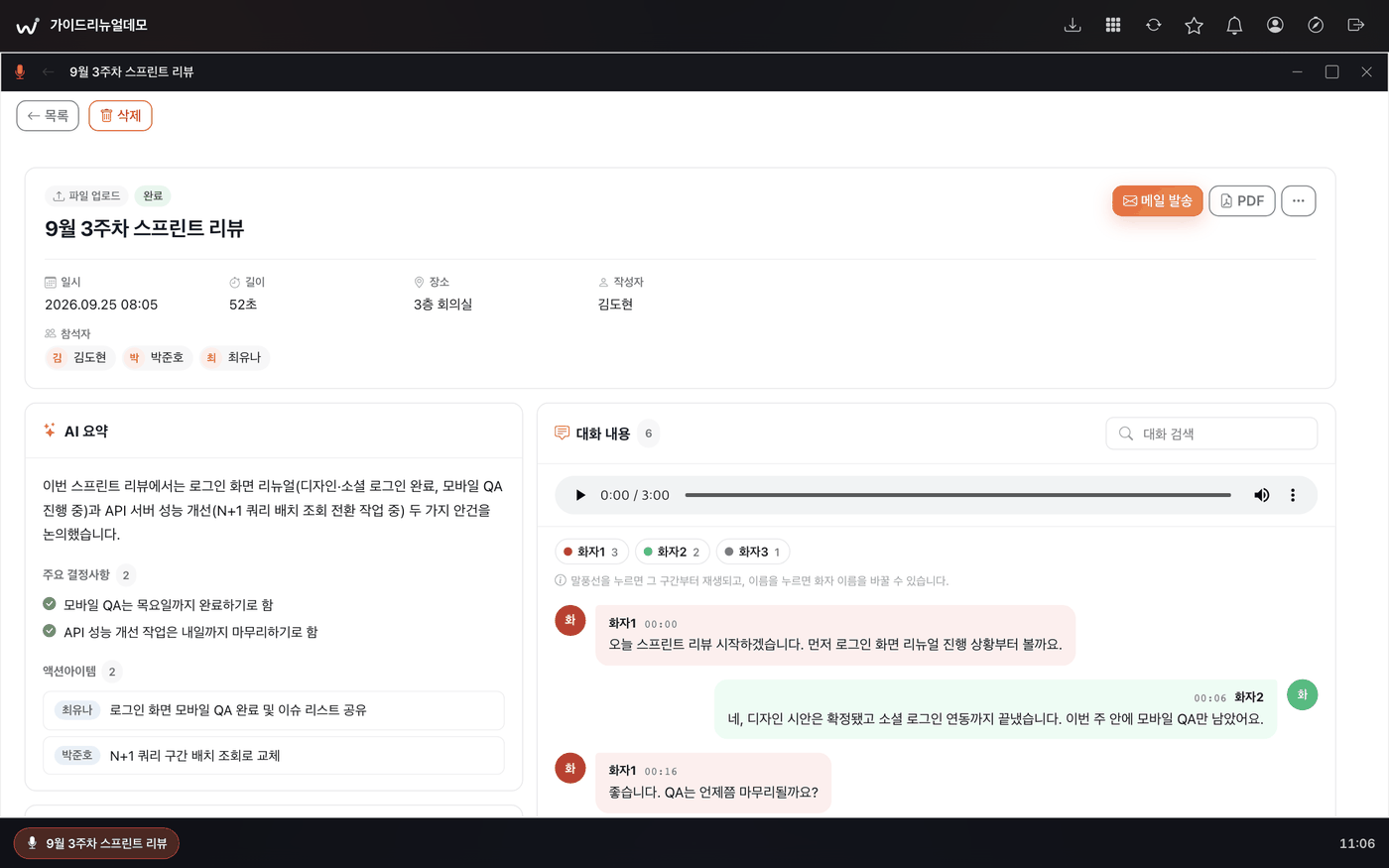Click the 11:06 clock in taskbar
1389x868 pixels.
[1357, 843]
